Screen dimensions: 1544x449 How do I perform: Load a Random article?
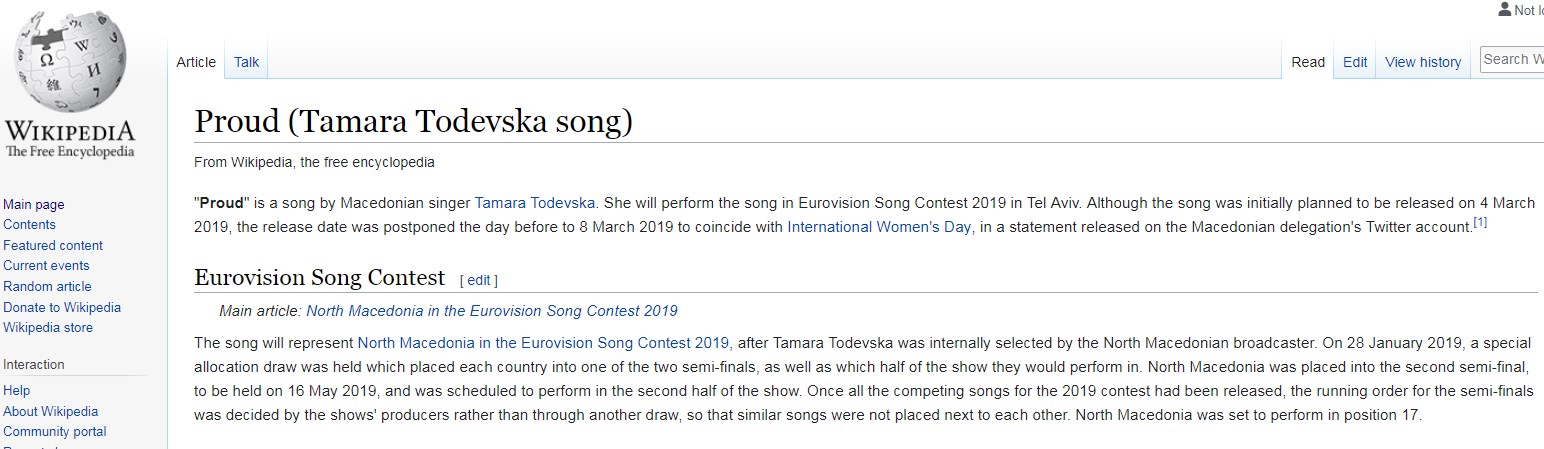coord(47,286)
